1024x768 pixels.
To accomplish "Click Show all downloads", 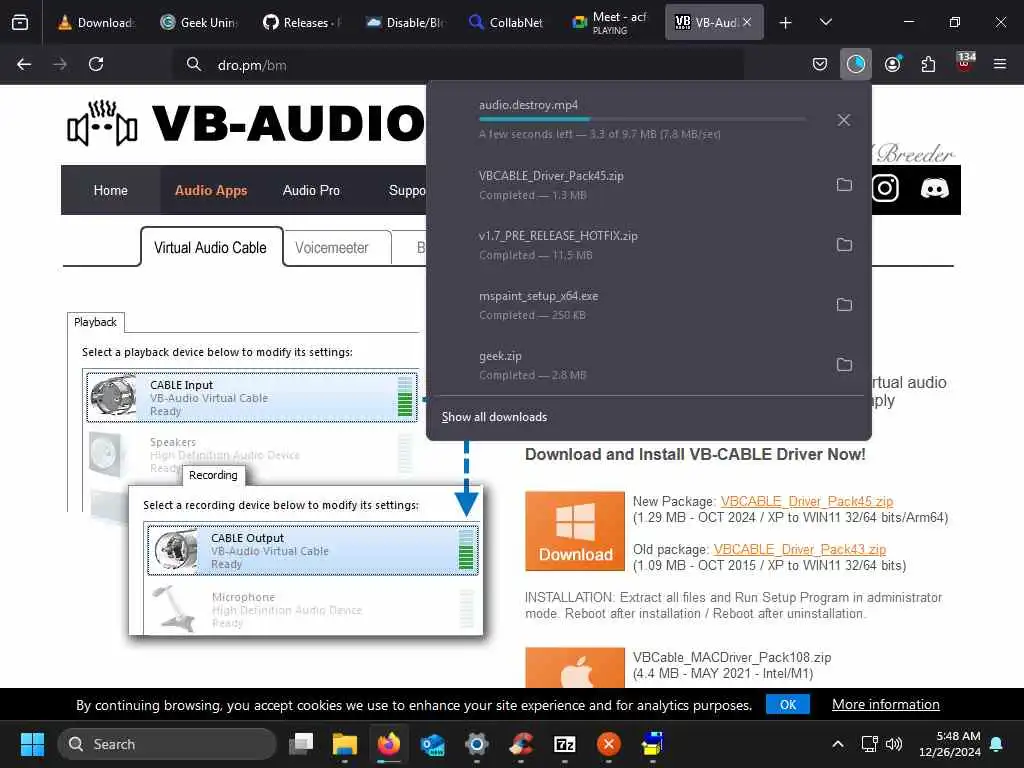I will click(x=494, y=417).
